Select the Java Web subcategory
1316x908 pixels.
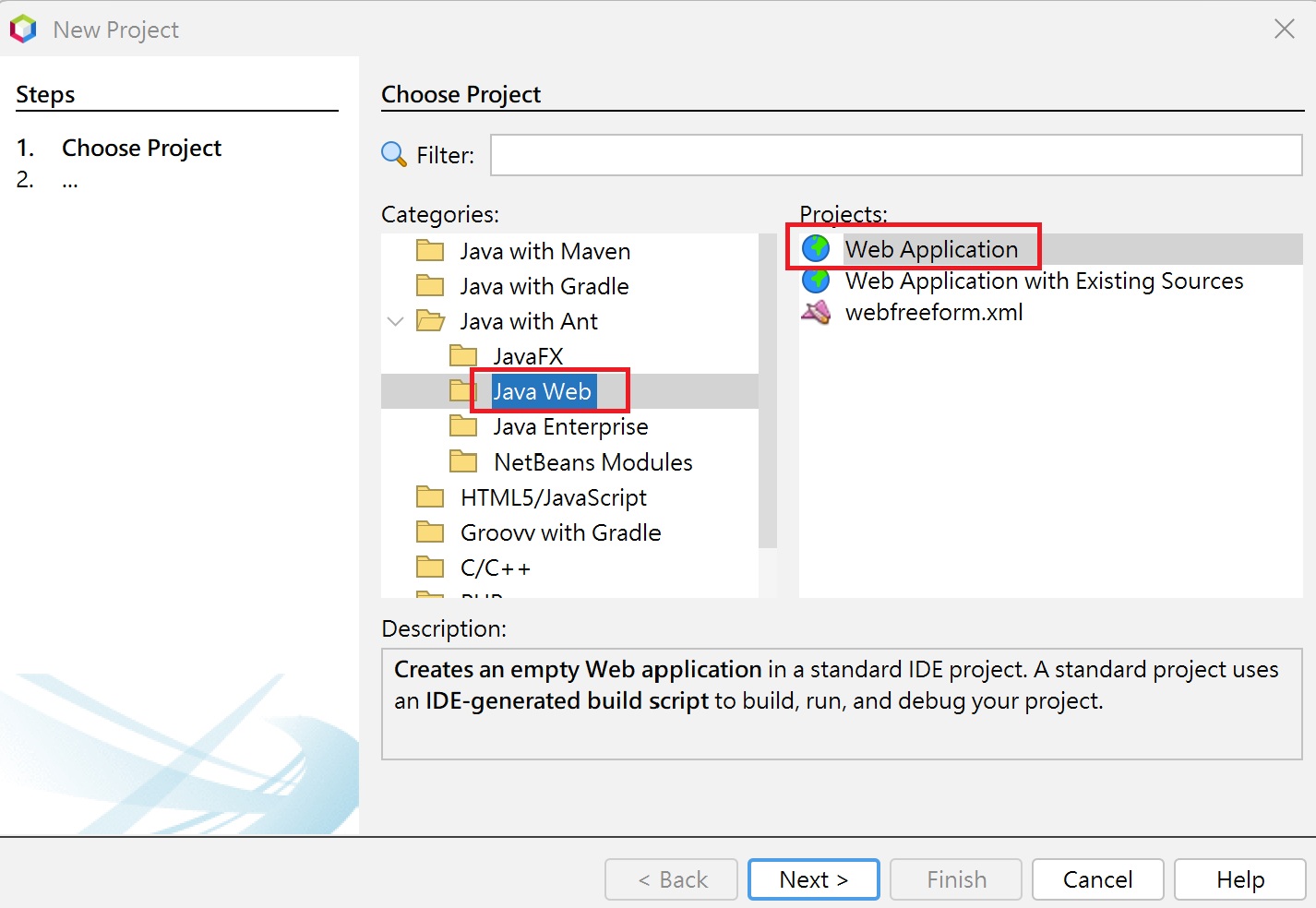[543, 391]
